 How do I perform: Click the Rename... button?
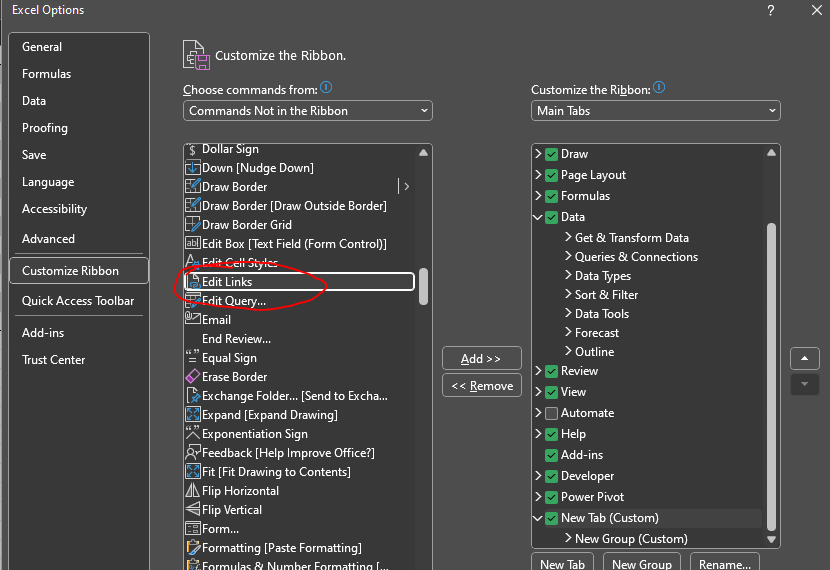coord(725,562)
